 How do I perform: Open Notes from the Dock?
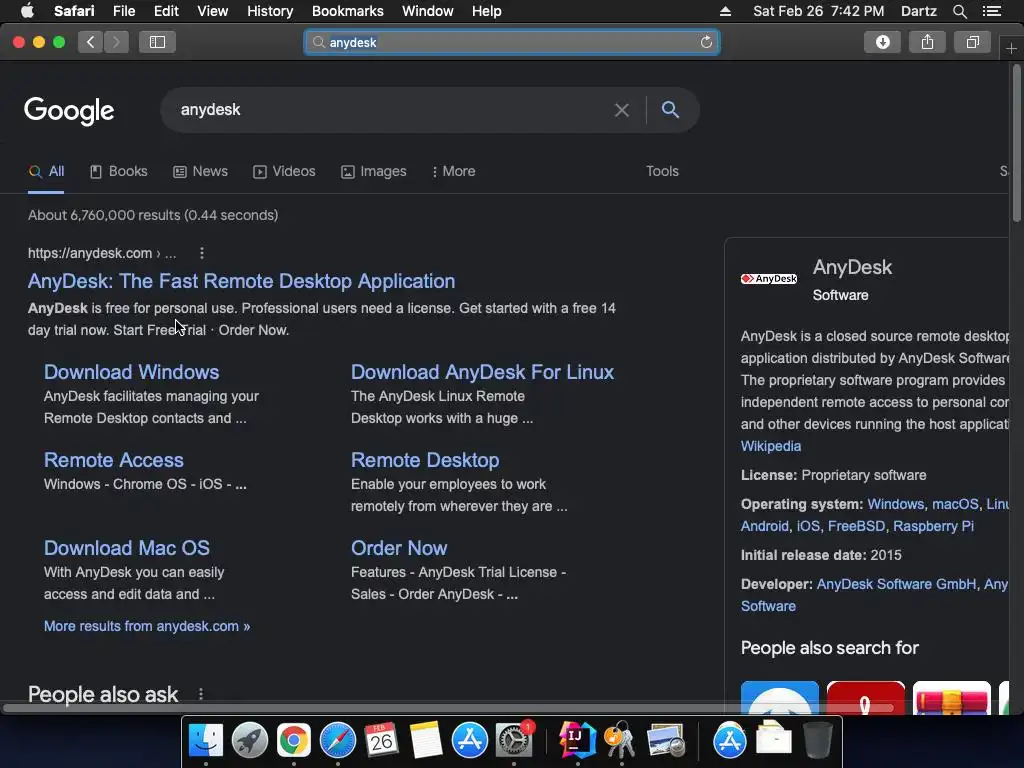[426, 741]
